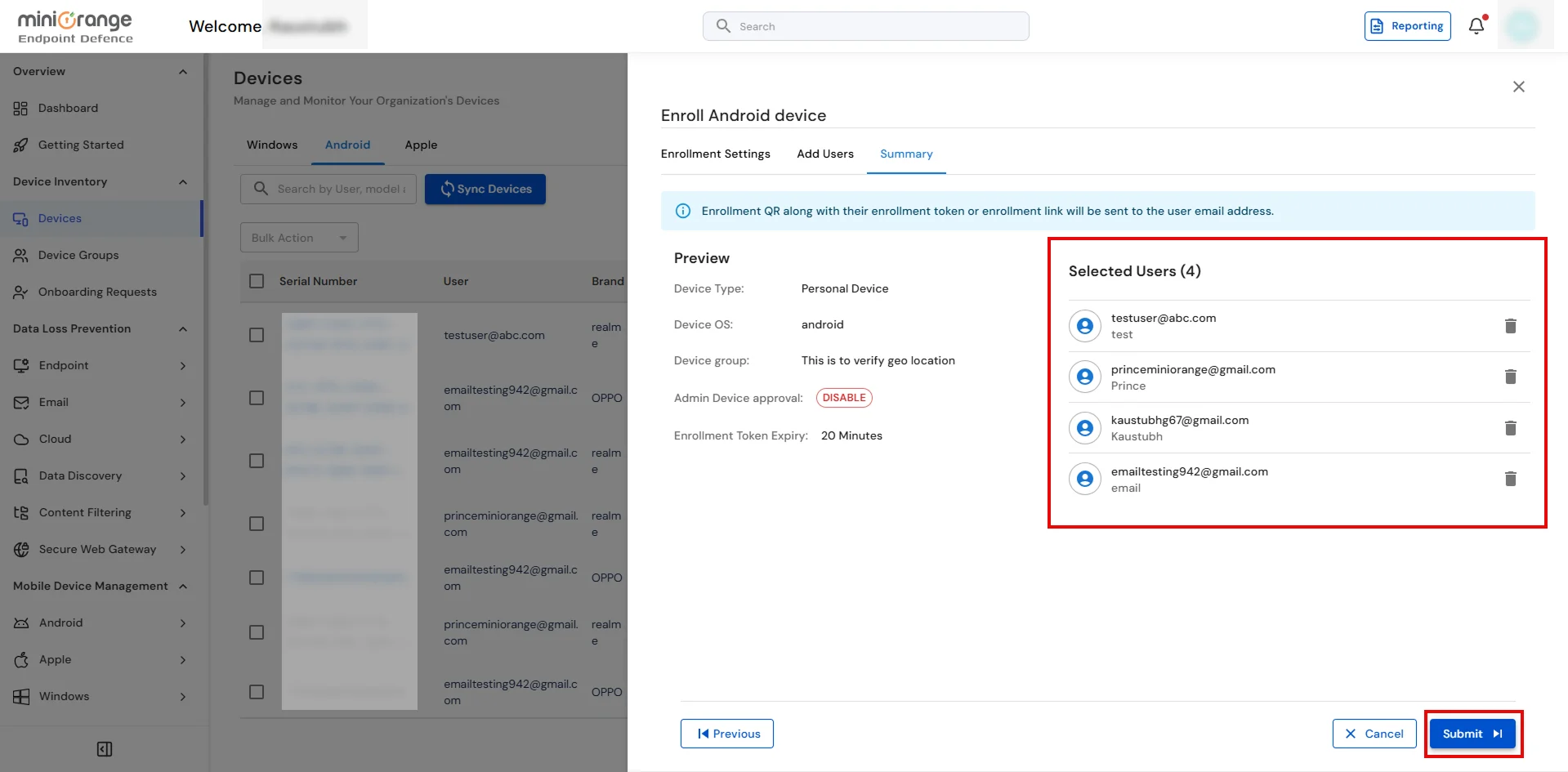This screenshot has width=1568, height=772.
Task: Click the avatar icon beside emailtesting942@gmail.com
Action: [1085, 479]
